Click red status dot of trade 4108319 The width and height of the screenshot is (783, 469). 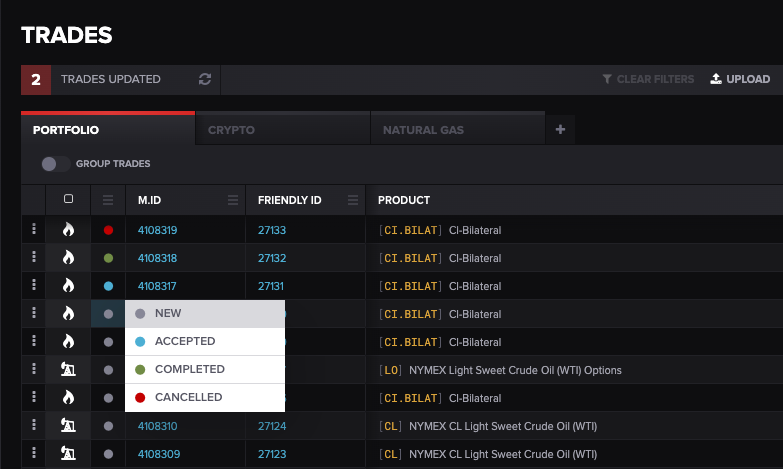pos(108,230)
